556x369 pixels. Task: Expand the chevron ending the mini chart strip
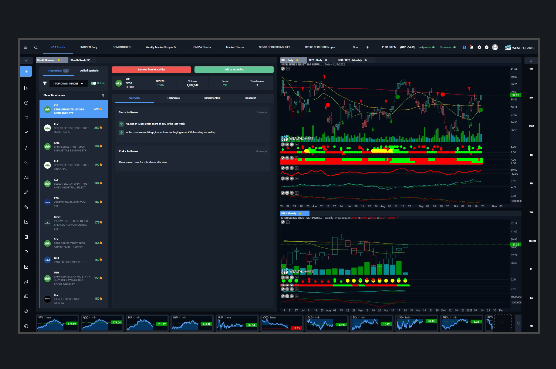[518, 323]
